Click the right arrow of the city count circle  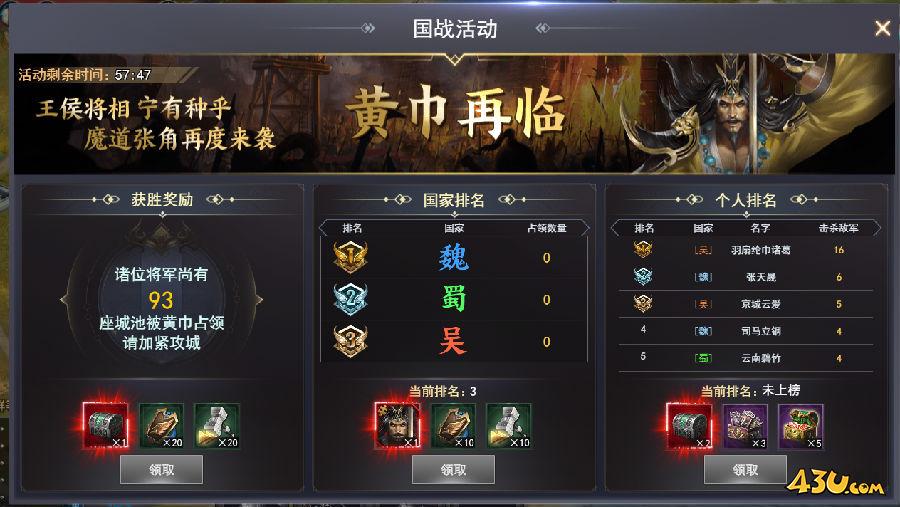click(259, 300)
